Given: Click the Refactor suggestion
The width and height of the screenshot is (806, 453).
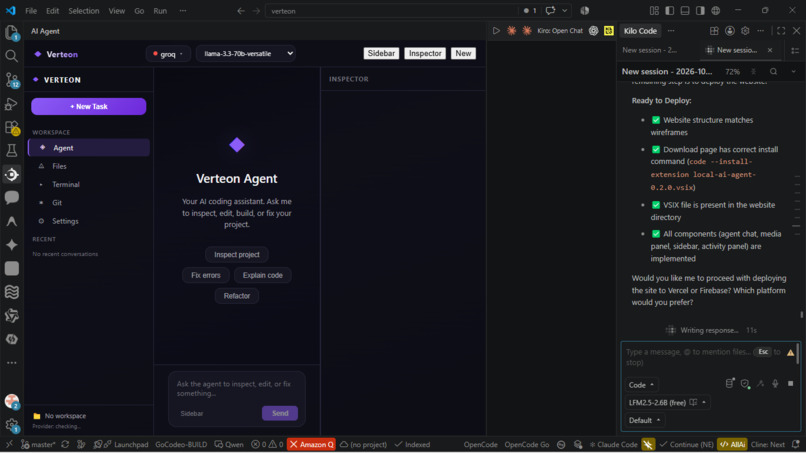Looking at the screenshot, I should point(236,296).
